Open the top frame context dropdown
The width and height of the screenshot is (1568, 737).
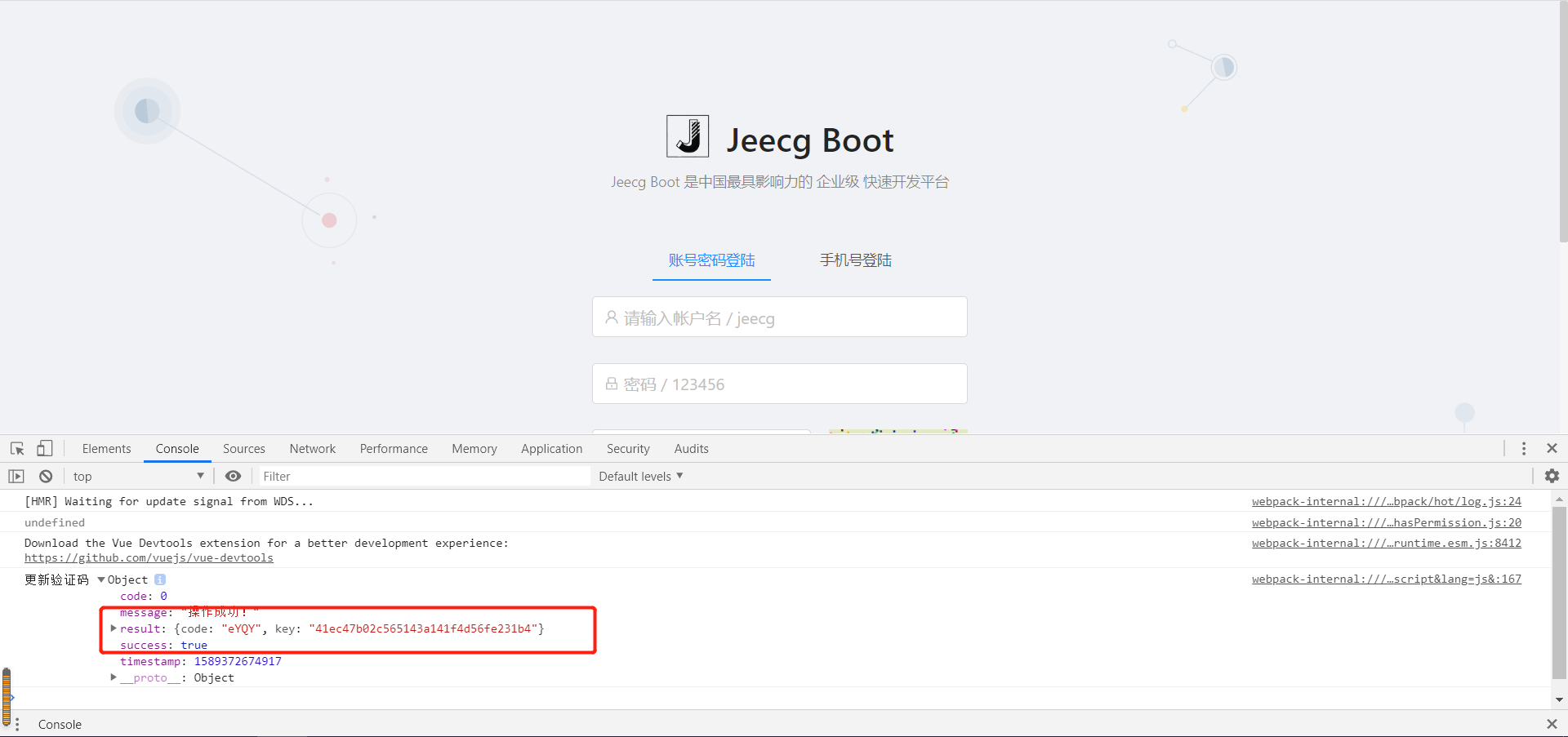pyautogui.click(x=137, y=476)
